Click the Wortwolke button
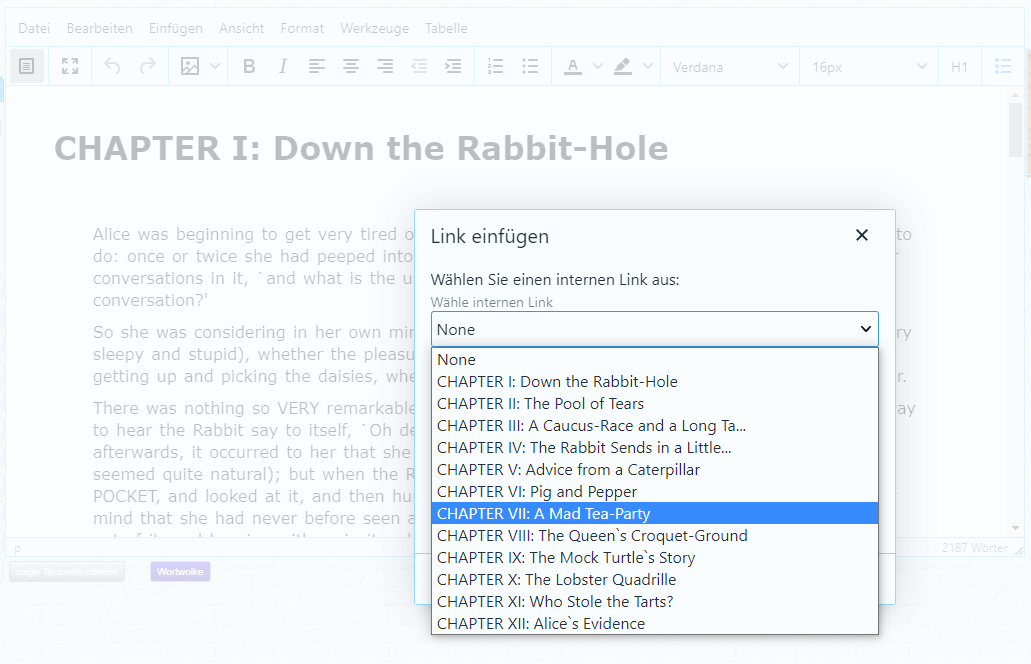The image size is (1031, 664). (180, 570)
